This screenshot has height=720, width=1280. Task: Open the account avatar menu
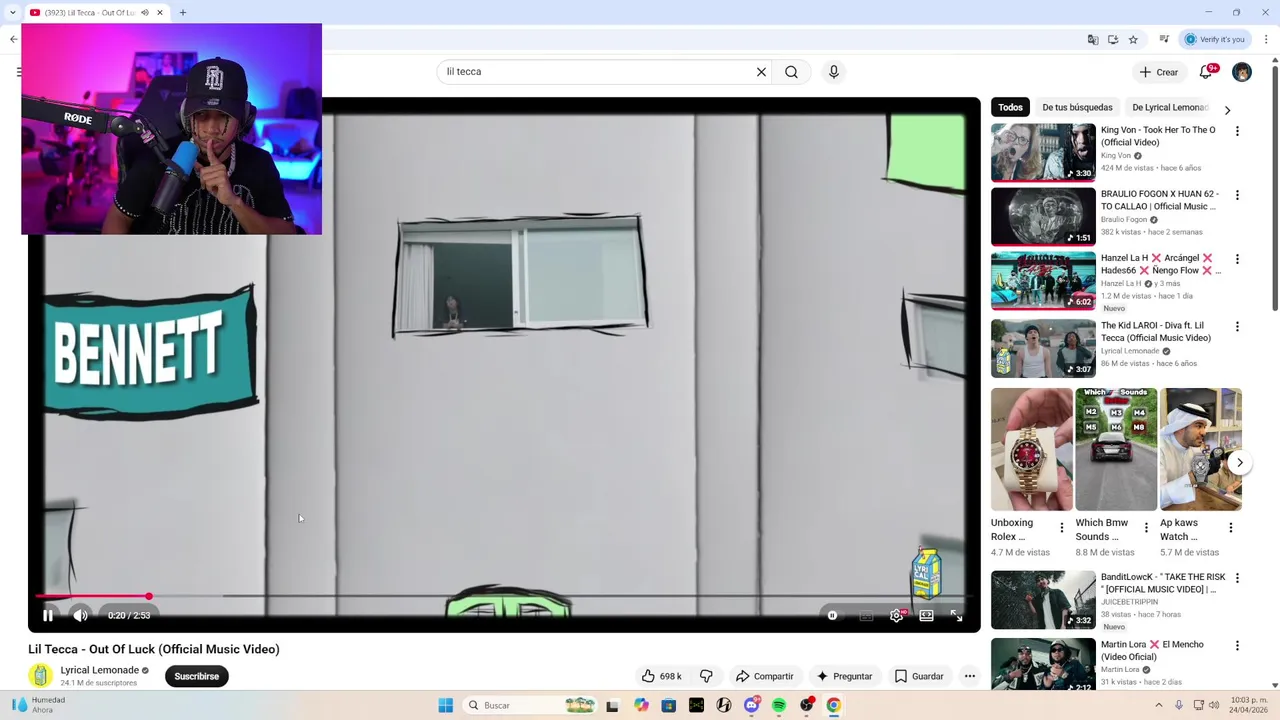pos(1242,72)
